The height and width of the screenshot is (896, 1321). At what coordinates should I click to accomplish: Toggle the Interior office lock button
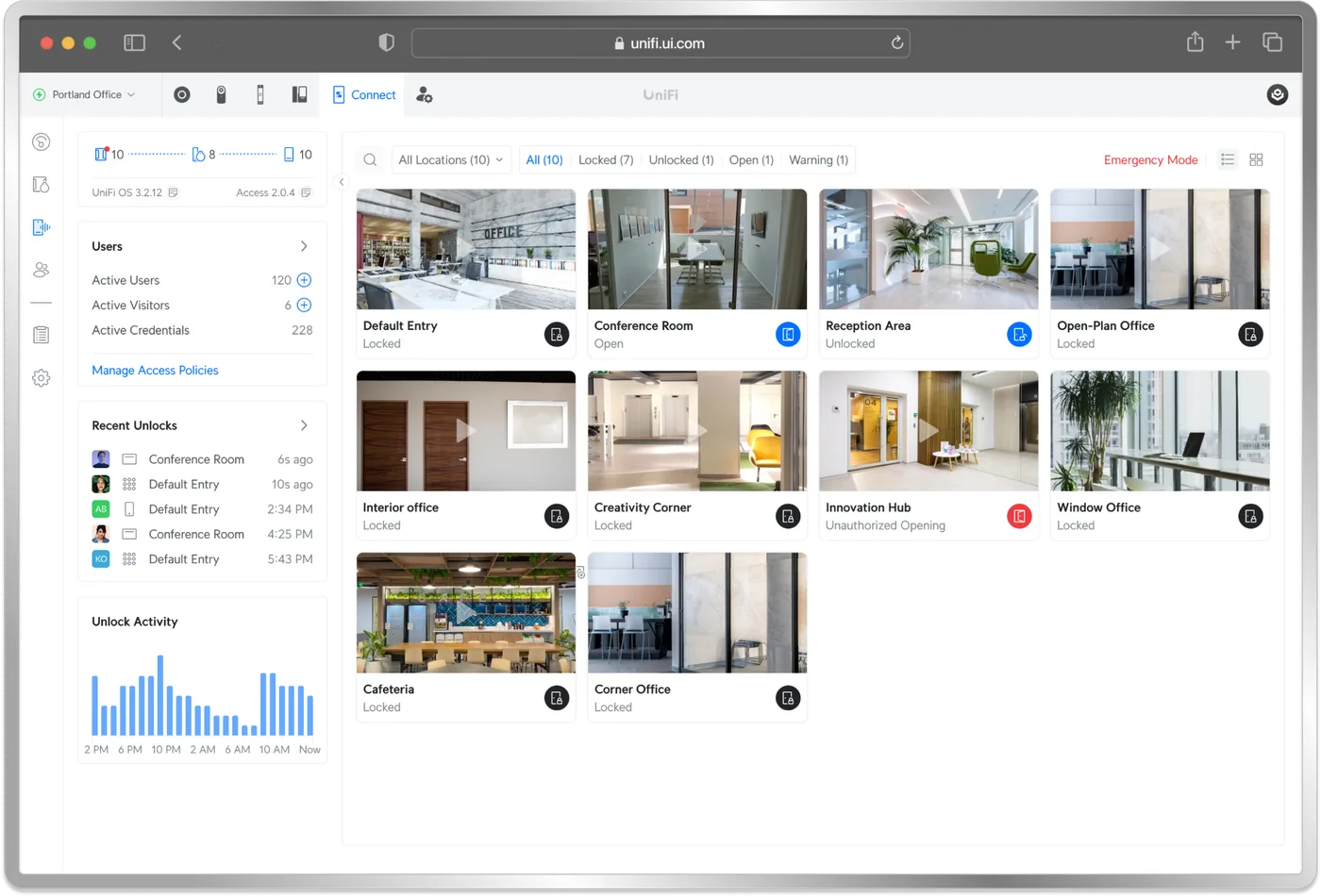(557, 516)
